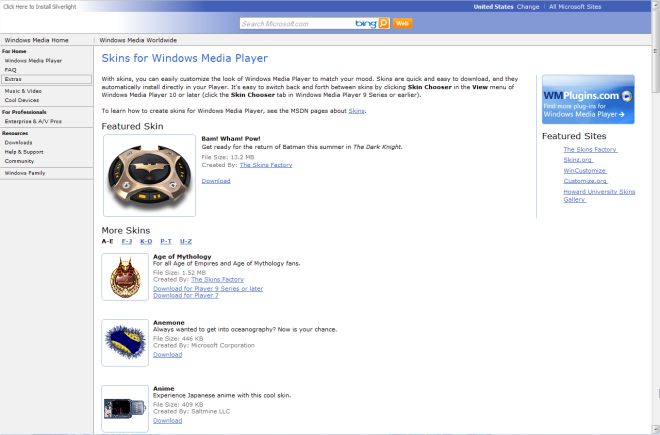The image size is (660, 435).
Task: Click the orange Web search button
Action: pyautogui.click(x=402, y=23)
